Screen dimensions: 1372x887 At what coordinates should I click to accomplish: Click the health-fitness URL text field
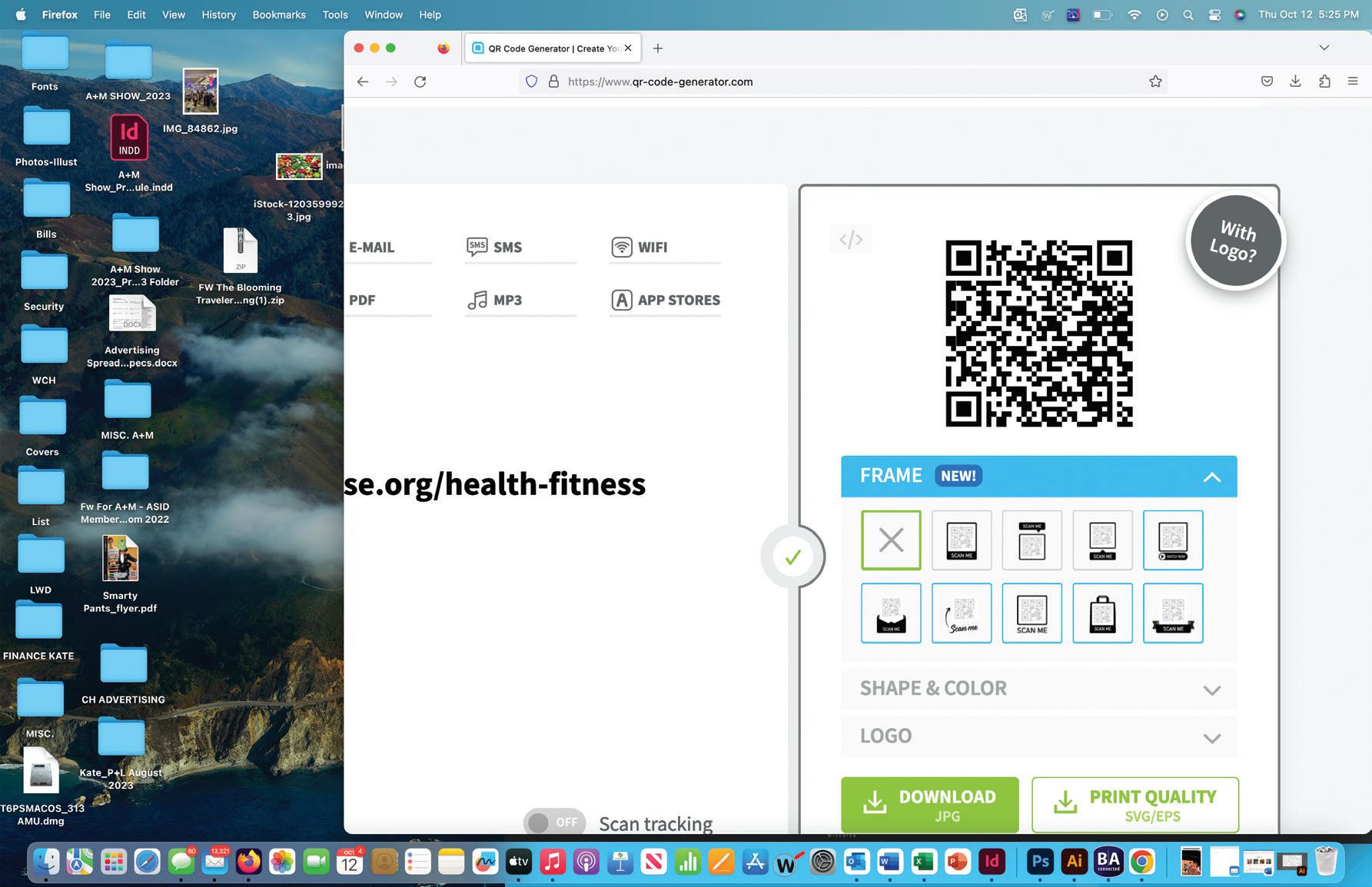pos(495,484)
